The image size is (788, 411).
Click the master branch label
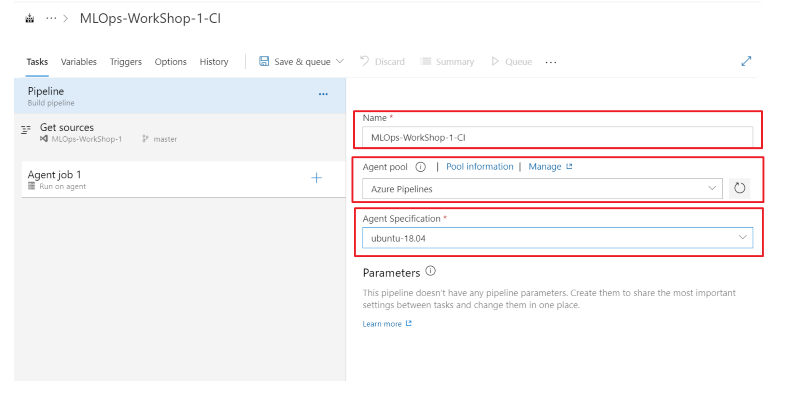[x=165, y=139]
